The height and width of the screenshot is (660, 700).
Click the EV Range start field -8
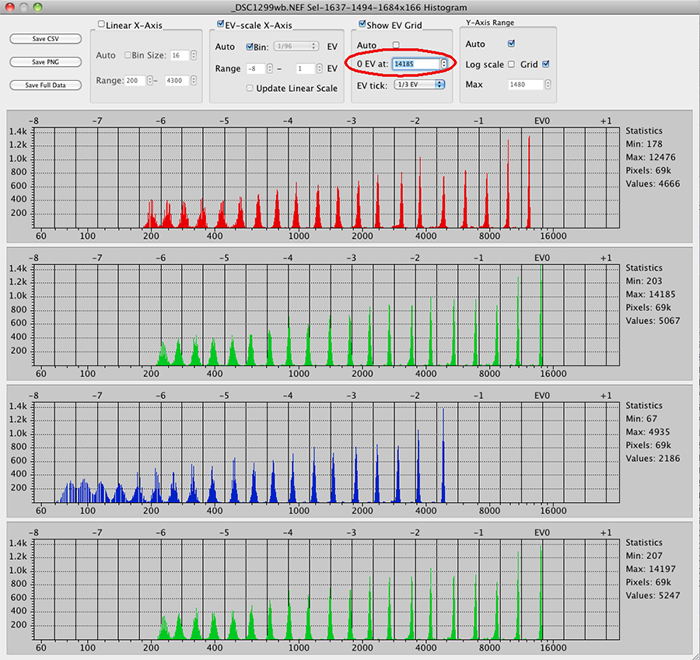coord(256,69)
